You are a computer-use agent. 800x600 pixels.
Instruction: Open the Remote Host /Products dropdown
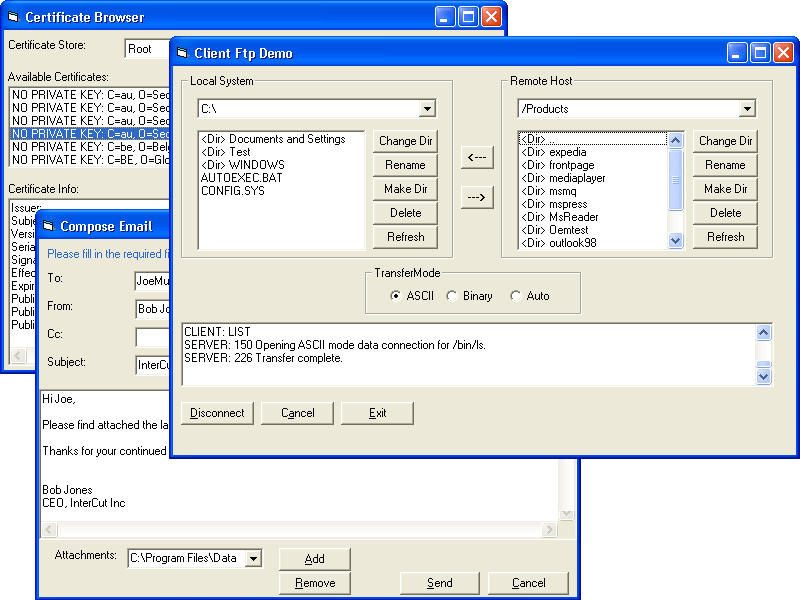746,108
